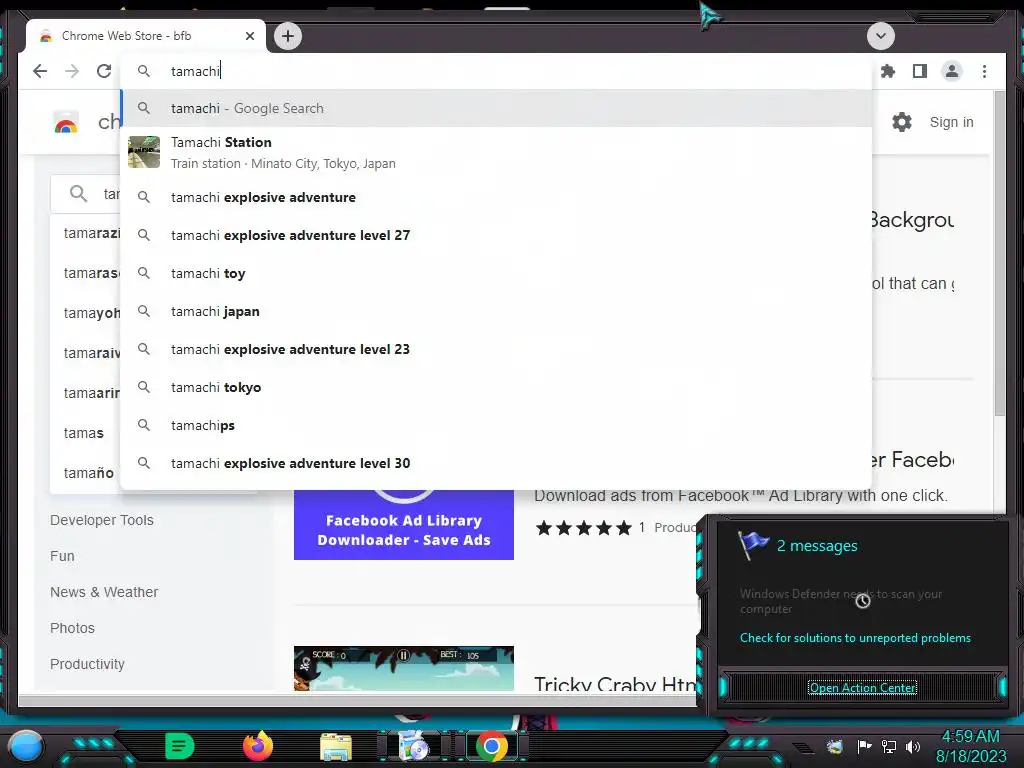Click the address bar containing tamachi

coord(496,71)
